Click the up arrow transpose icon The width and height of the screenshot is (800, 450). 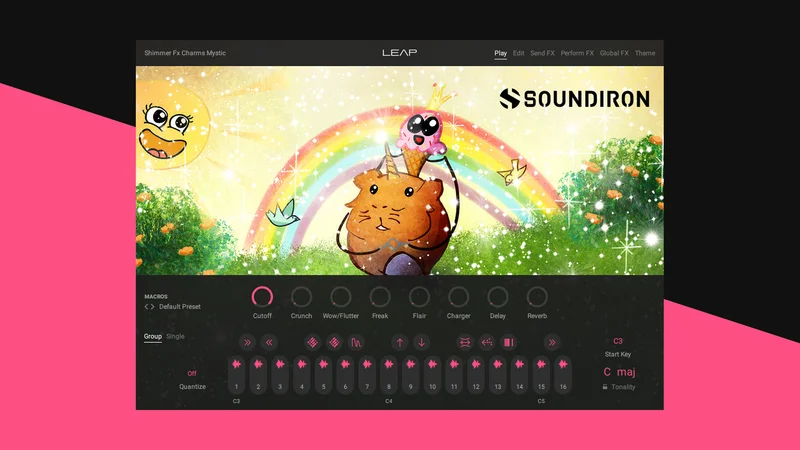click(399, 342)
